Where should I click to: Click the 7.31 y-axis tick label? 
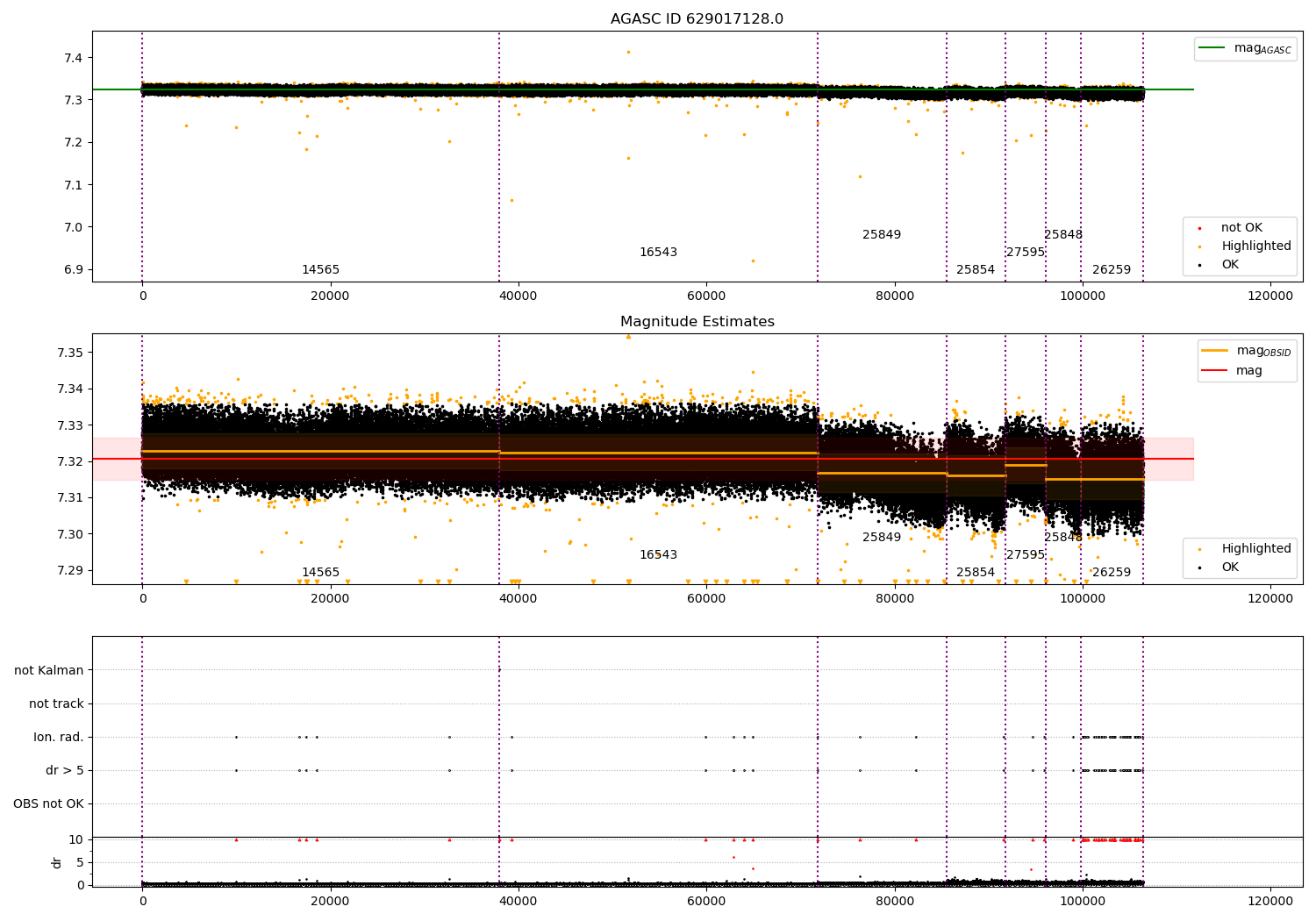70,498
